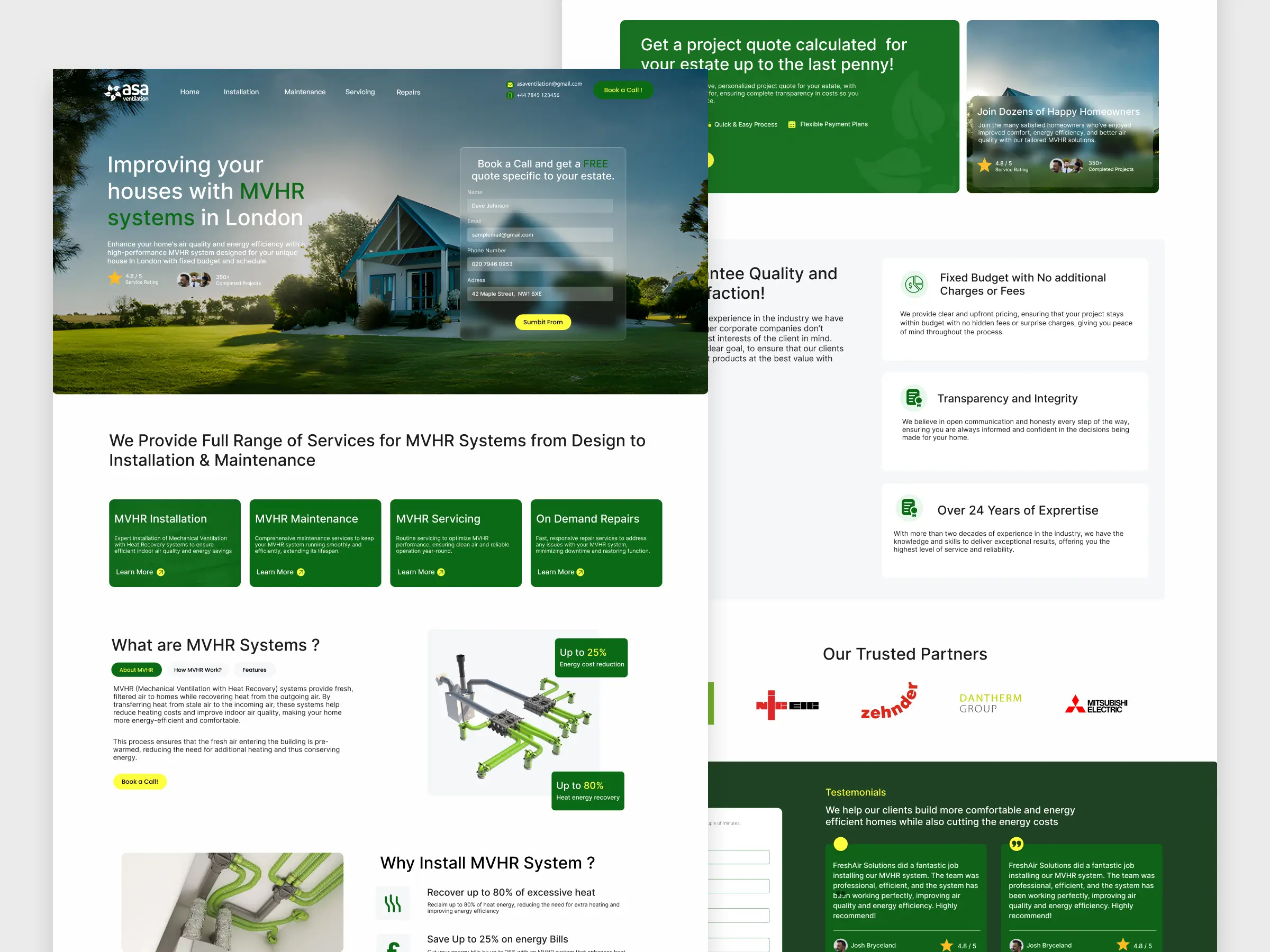The height and width of the screenshot is (952, 1270).
Task: Focus the Phone Number field
Action: point(540,264)
